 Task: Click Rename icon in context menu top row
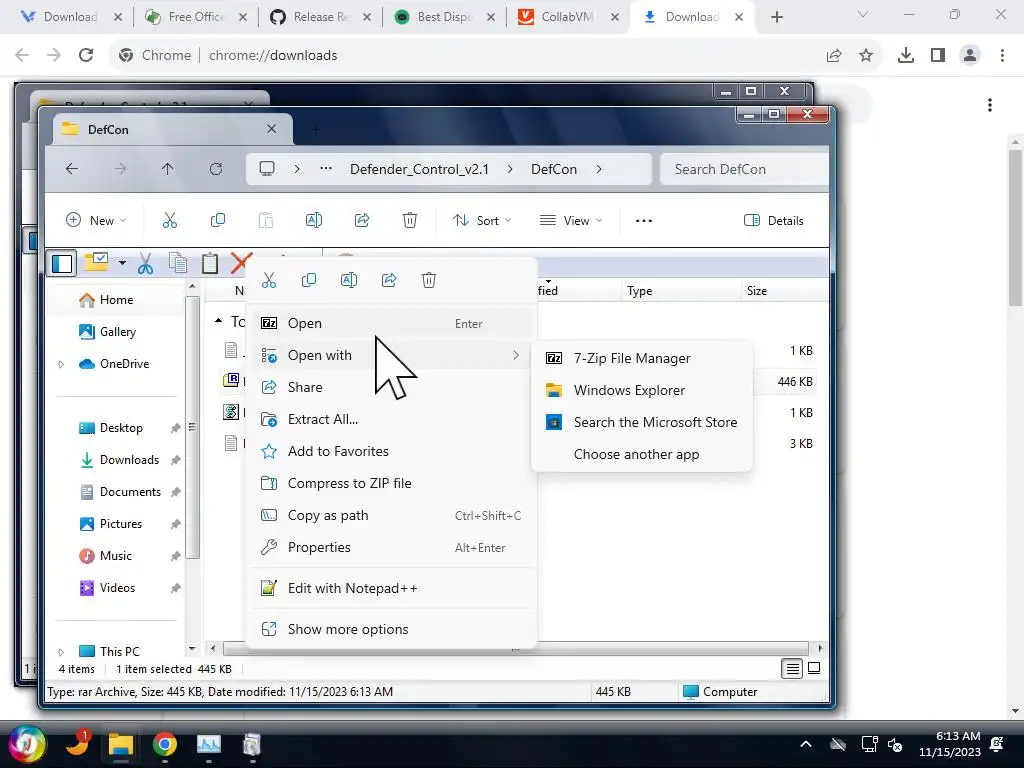[349, 280]
